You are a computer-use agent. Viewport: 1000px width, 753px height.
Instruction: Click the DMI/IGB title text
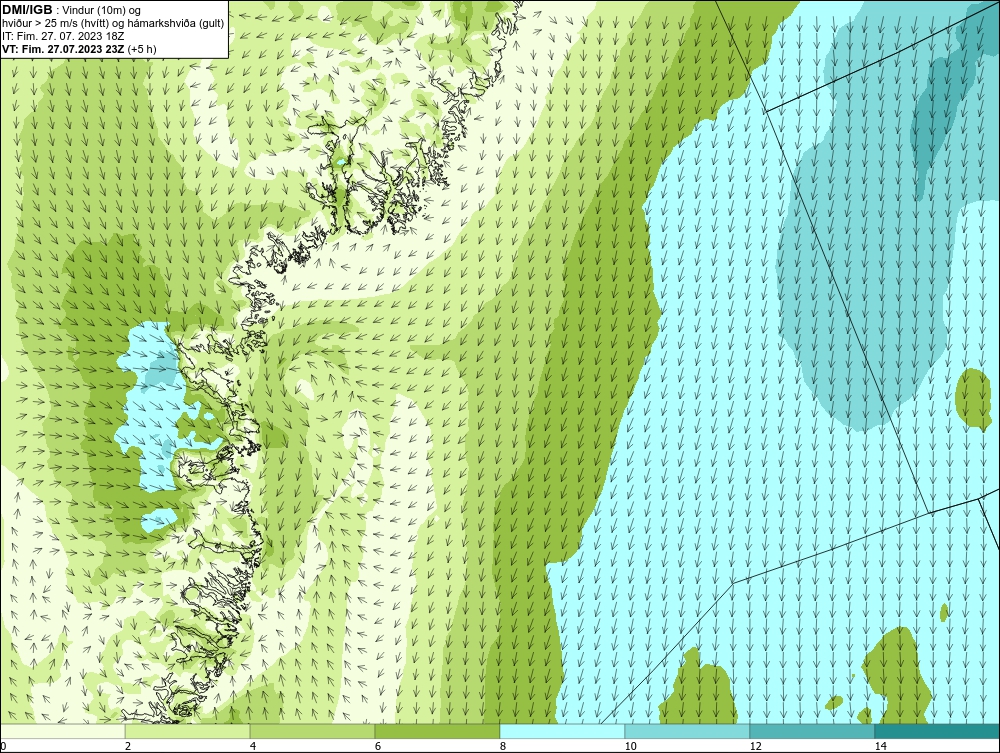27,10
